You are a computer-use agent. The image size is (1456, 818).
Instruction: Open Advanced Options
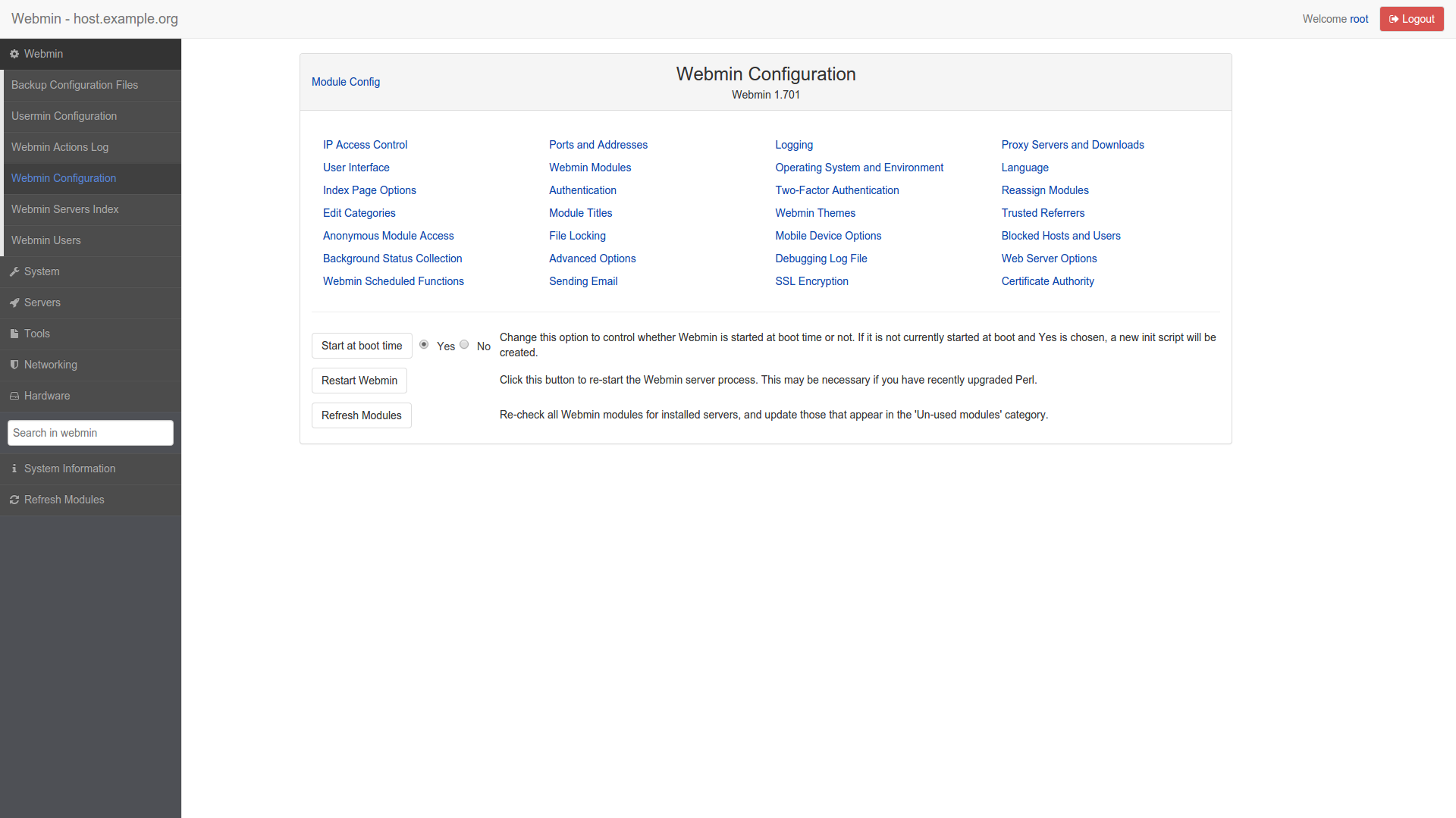592,259
